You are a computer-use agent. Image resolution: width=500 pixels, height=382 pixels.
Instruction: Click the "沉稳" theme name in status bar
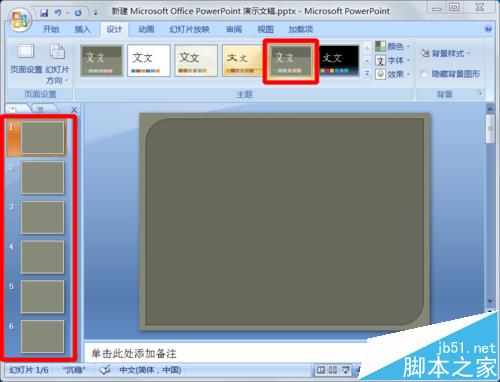(x=74, y=370)
